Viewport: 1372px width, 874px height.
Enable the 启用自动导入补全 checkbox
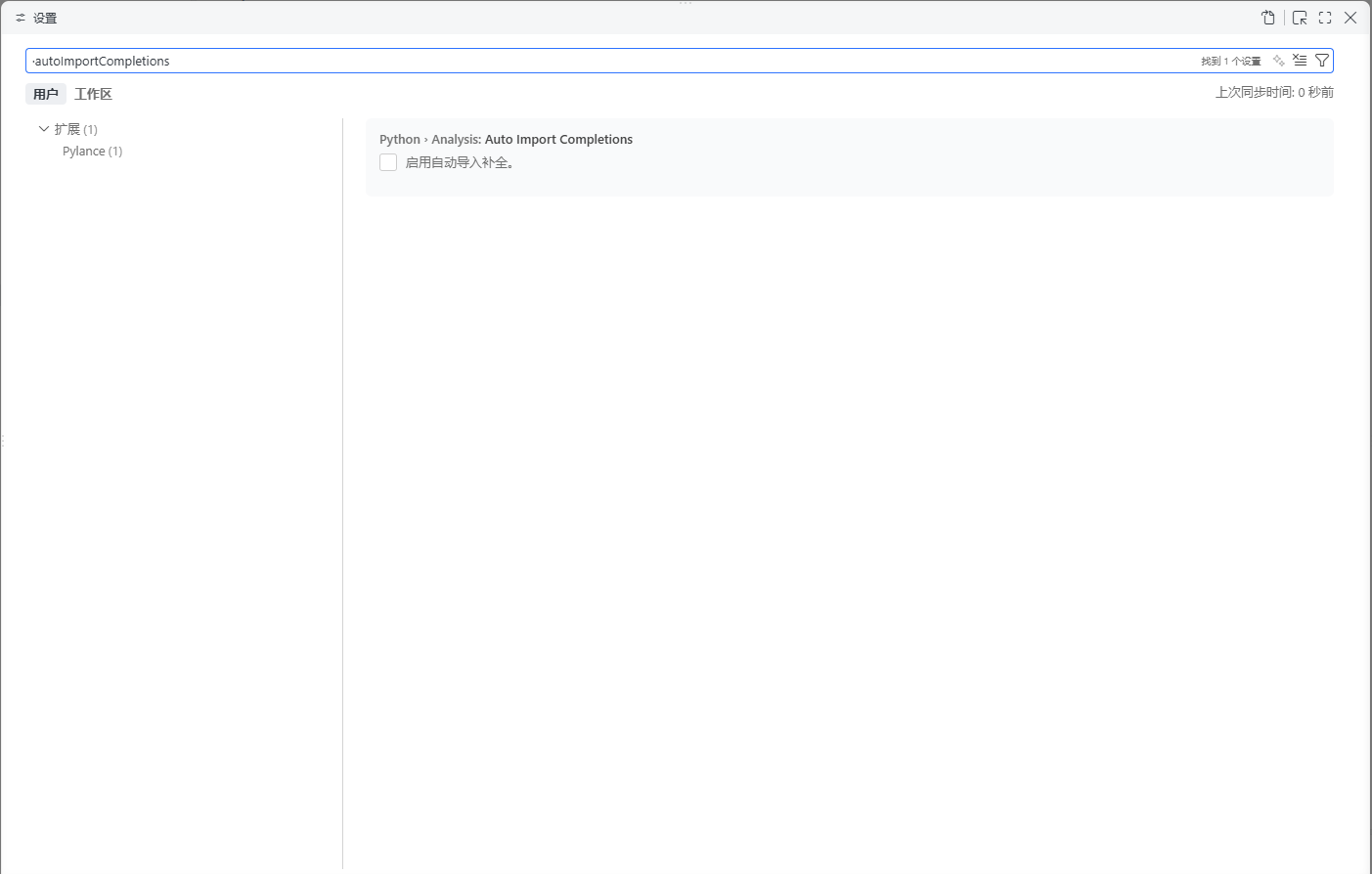(388, 162)
